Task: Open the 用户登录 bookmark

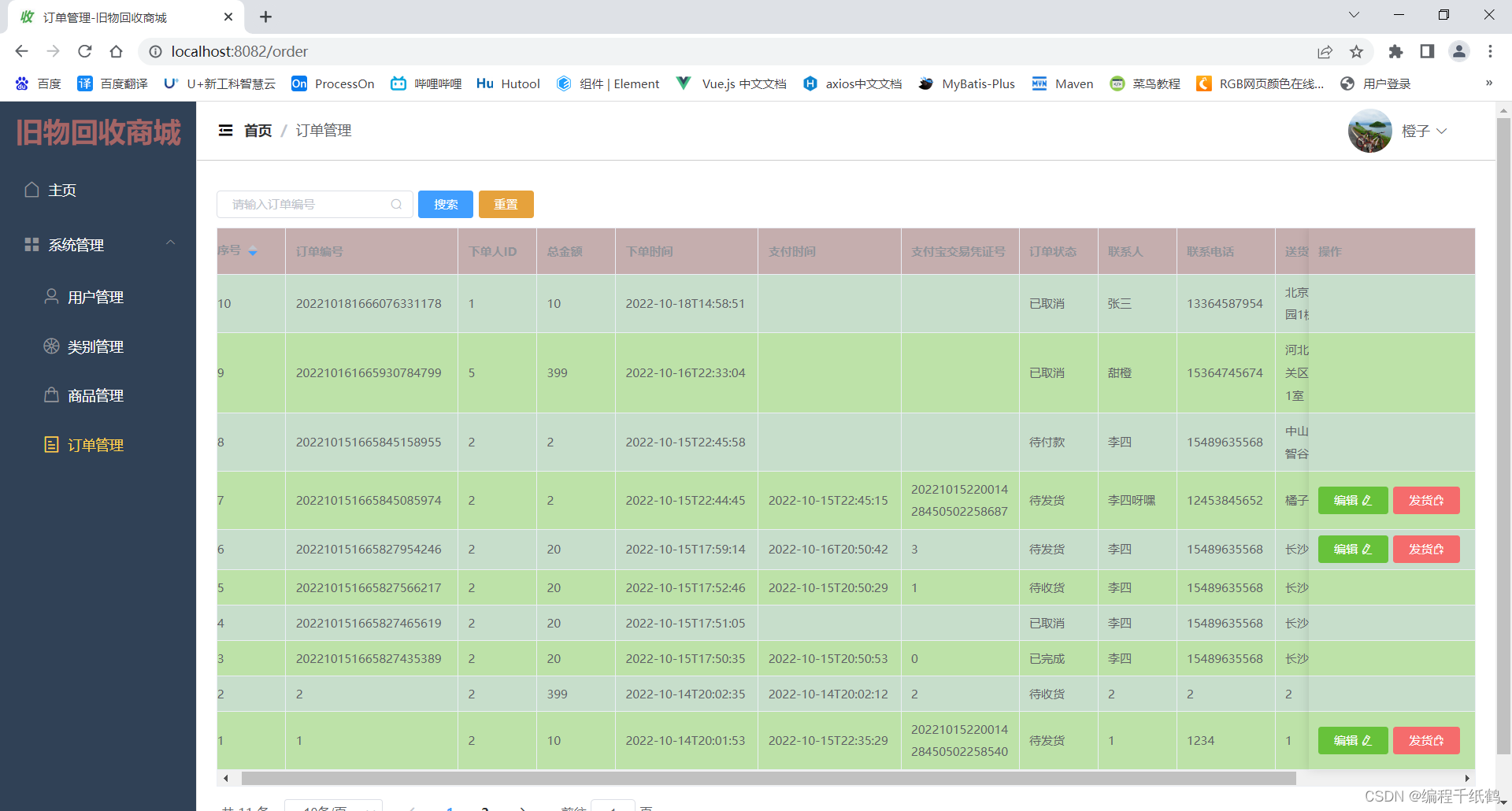Action: 1375,83
